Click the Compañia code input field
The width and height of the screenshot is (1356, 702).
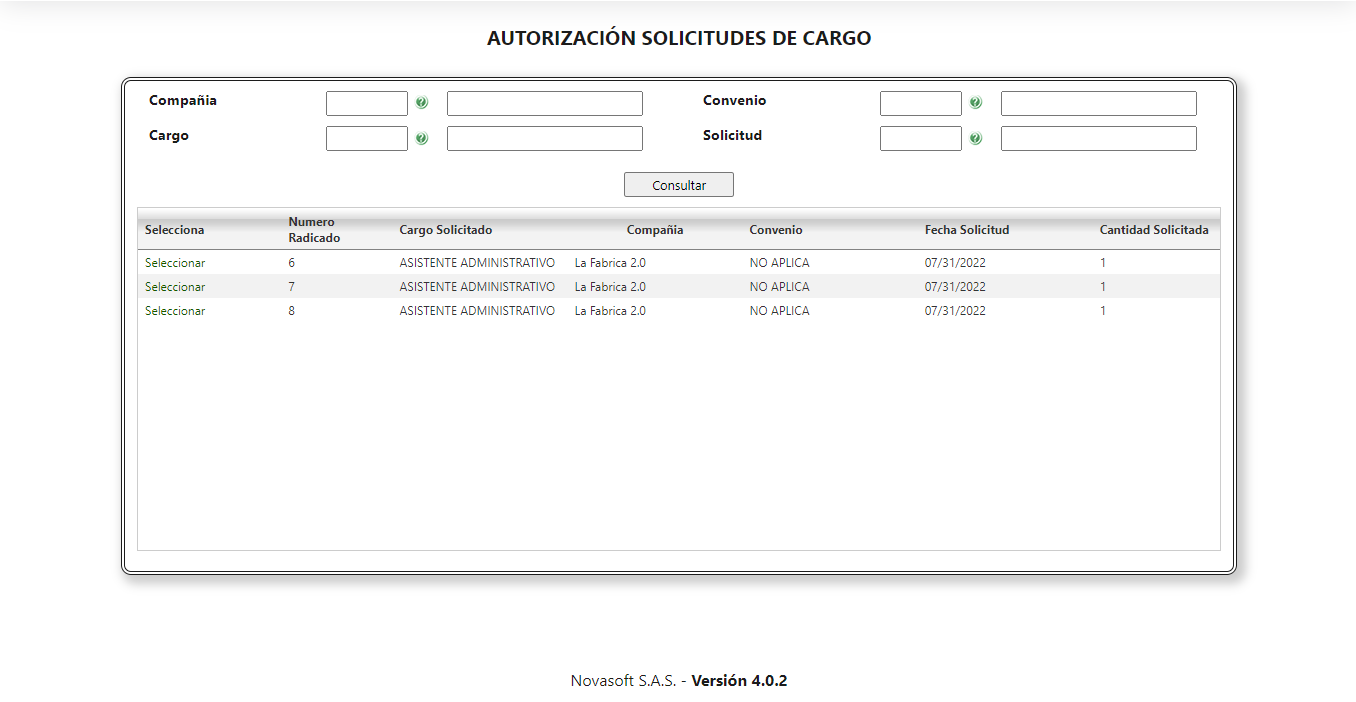coord(366,103)
